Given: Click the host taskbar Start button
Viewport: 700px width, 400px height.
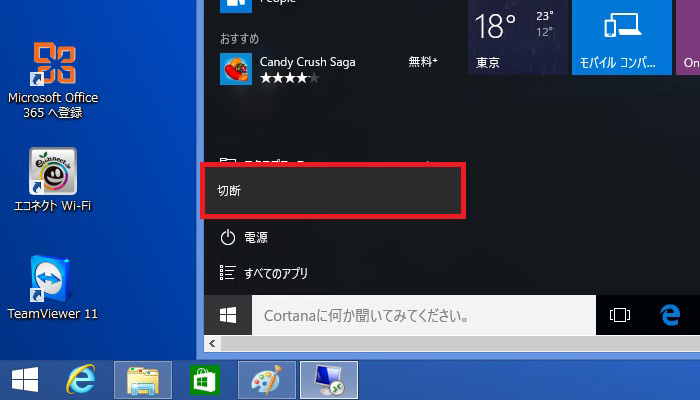Looking at the screenshot, I should click(25, 380).
